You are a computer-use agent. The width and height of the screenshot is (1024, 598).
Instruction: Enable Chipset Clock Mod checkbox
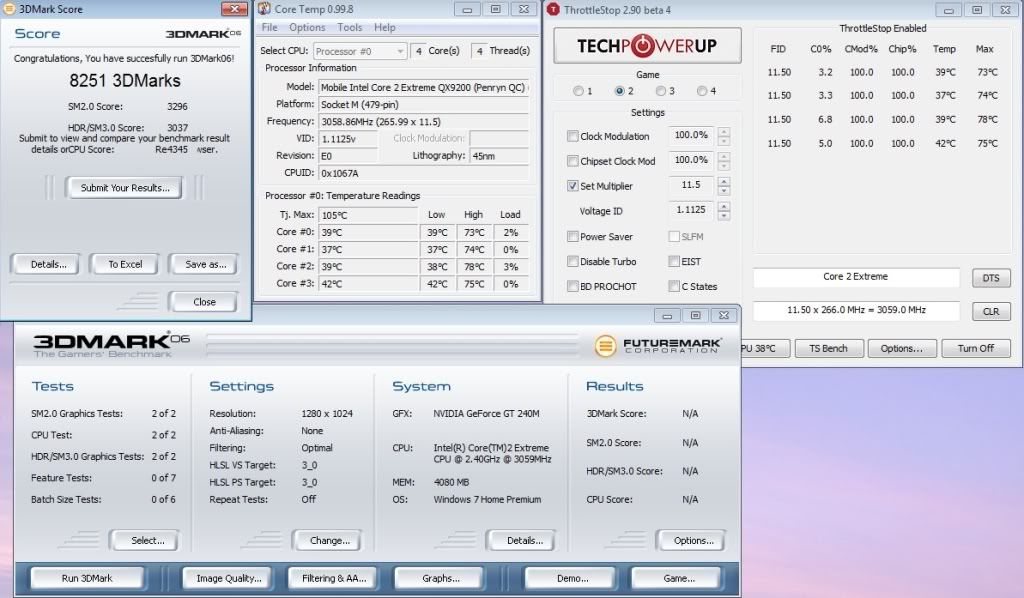(573, 161)
